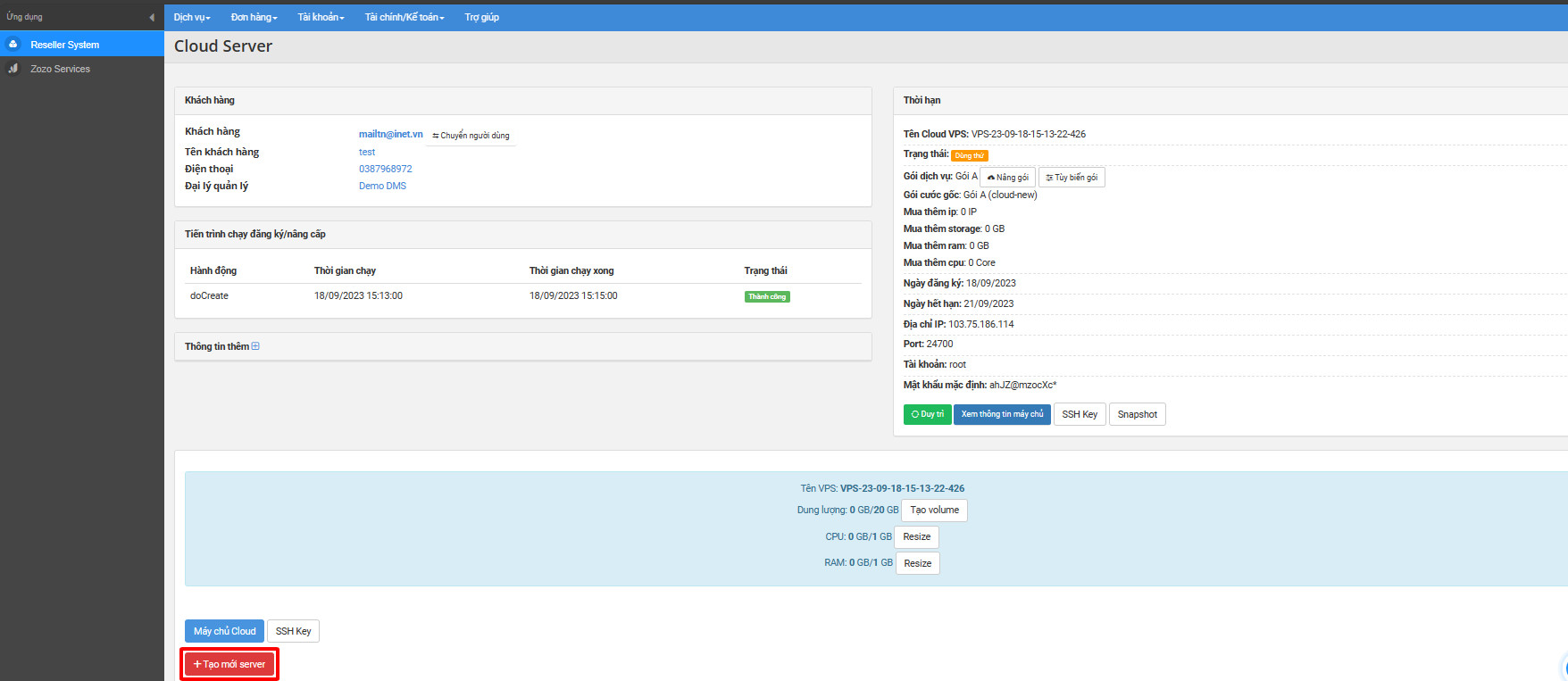Image resolution: width=1568 pixels, height=681 pixels.
Task: Click Tên Cloud VPS value in Thời hạn
Action: (1029, 134)
